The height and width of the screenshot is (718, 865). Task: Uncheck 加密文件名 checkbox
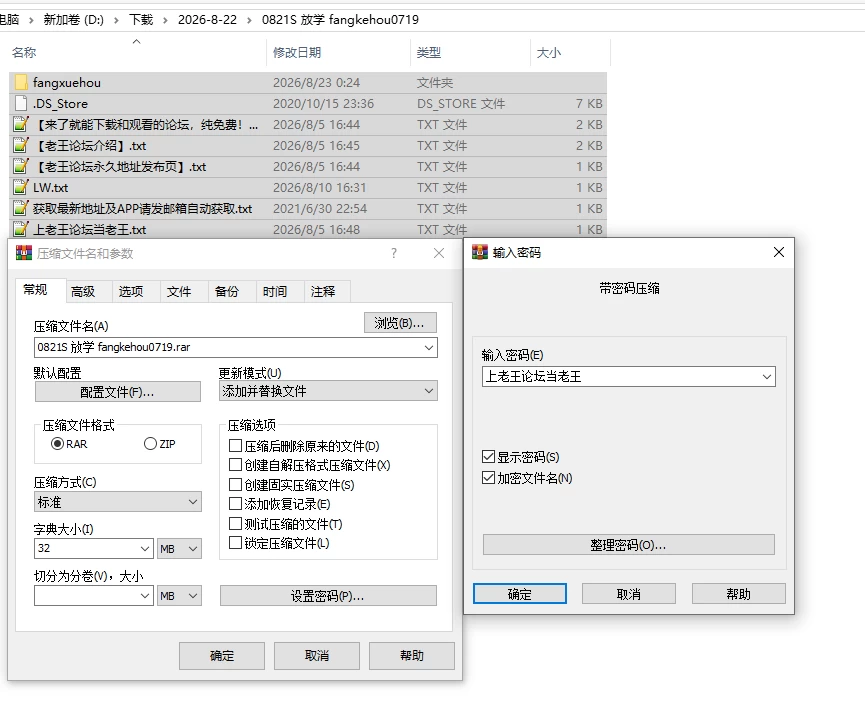click(488, 478)
